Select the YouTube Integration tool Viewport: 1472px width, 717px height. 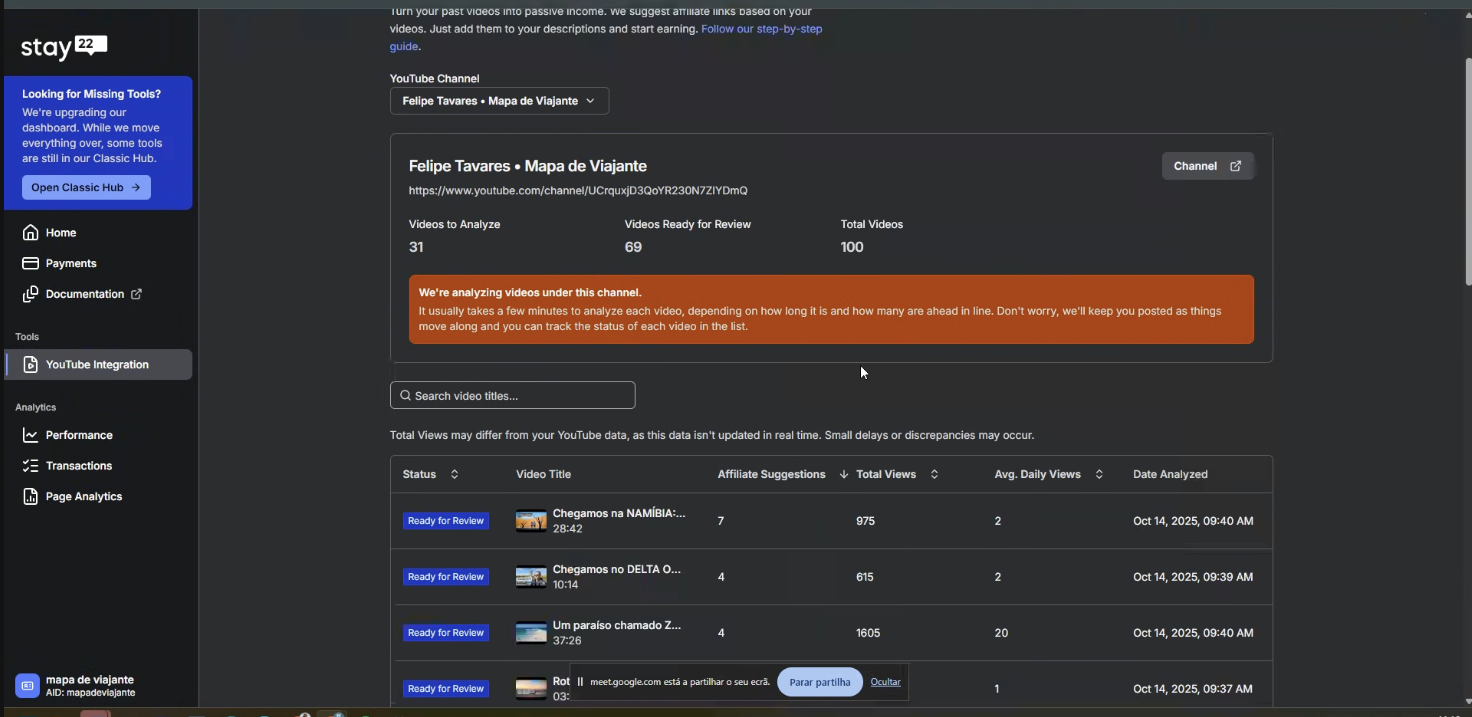[97, 365]
